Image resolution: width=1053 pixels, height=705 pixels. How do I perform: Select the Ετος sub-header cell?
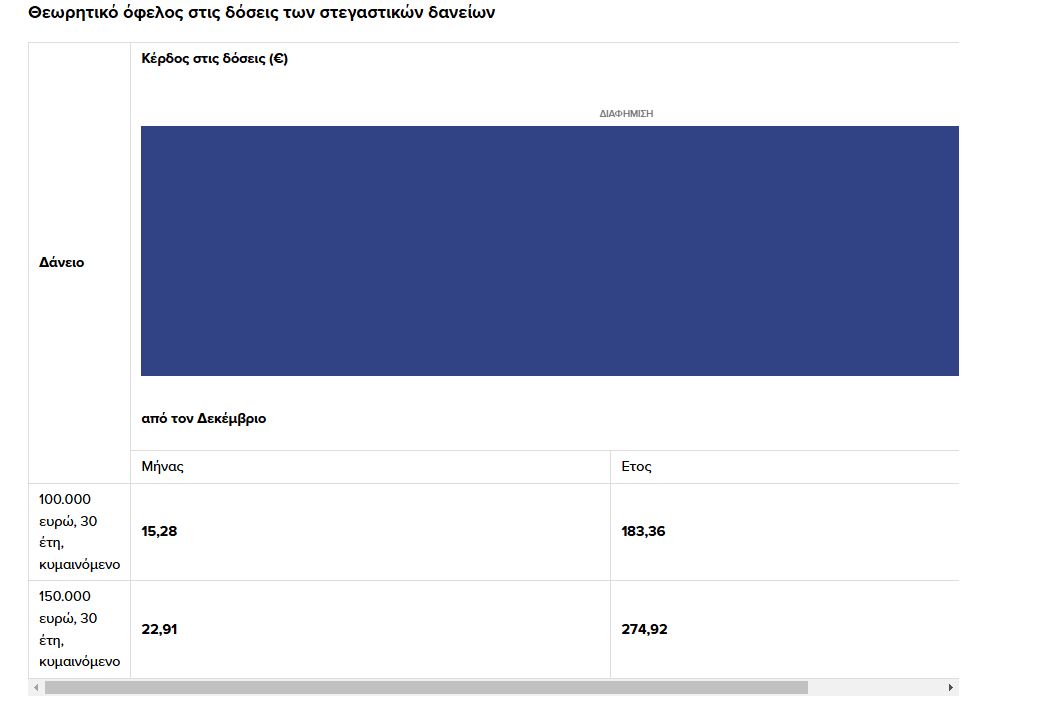[637, 467]
